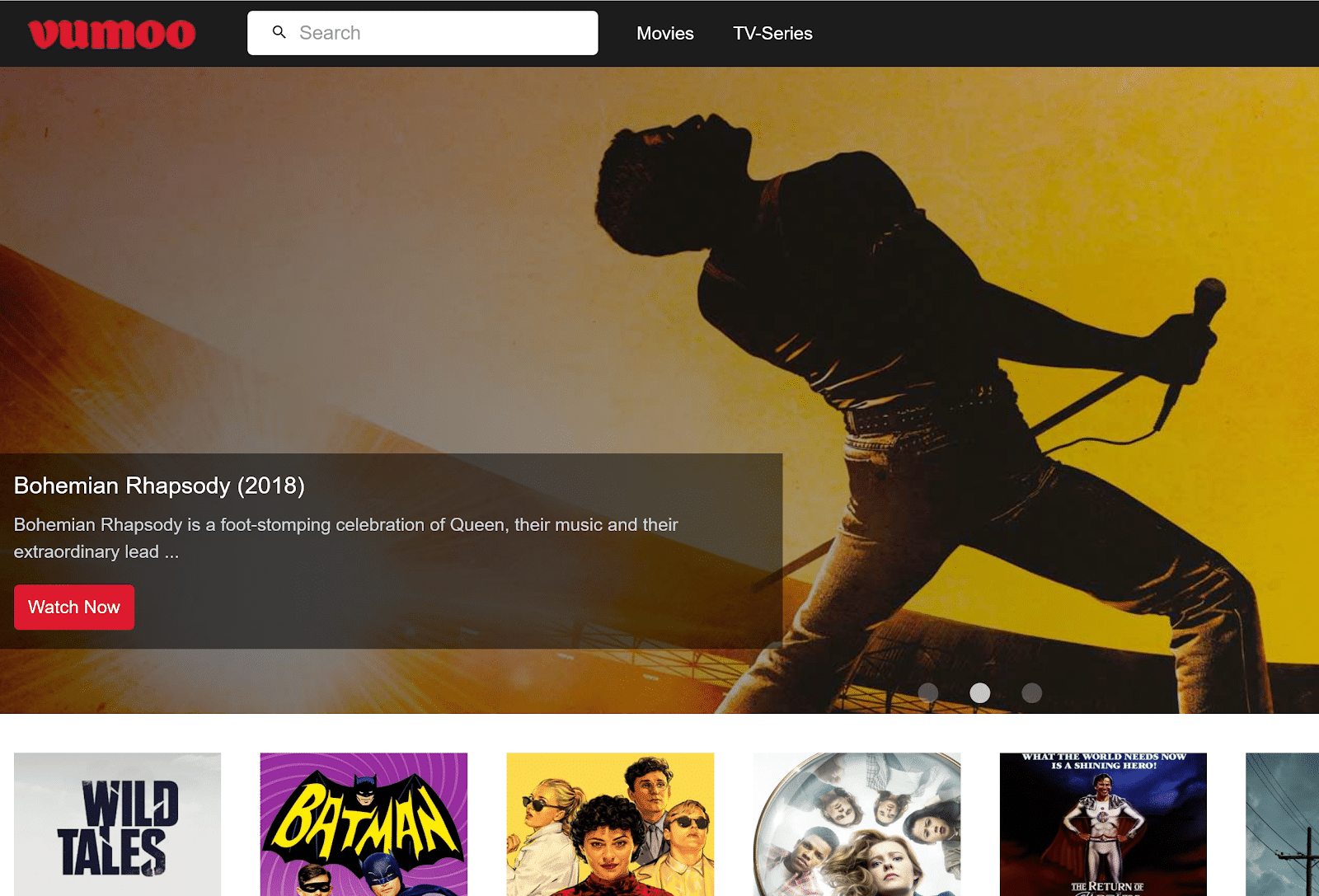Image resolution: width=1319 pixels, height=896 pixels.
Task: Click the Vumoo logo
Action: (112, 34)
